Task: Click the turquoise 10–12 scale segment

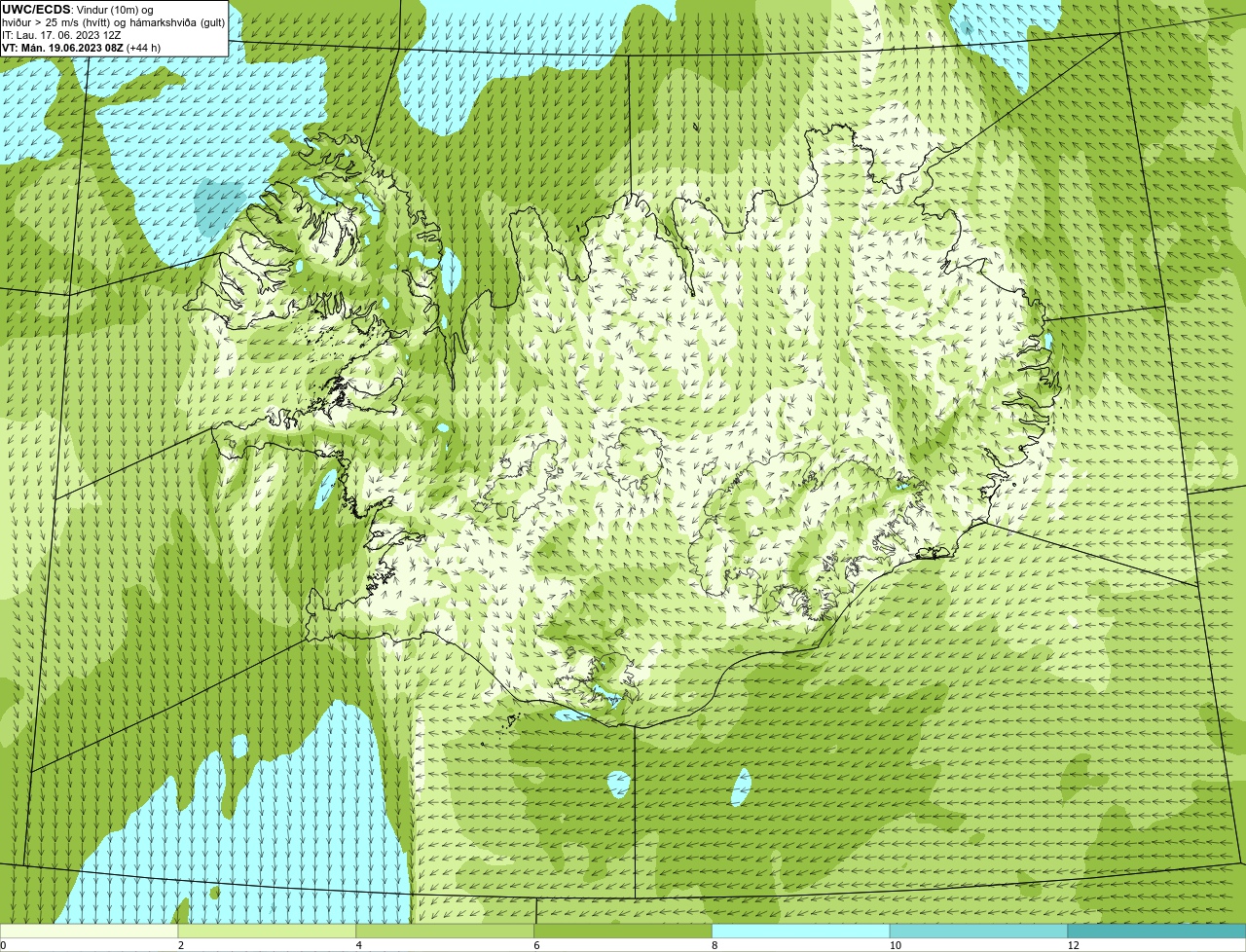Action: tap(978, 932)
